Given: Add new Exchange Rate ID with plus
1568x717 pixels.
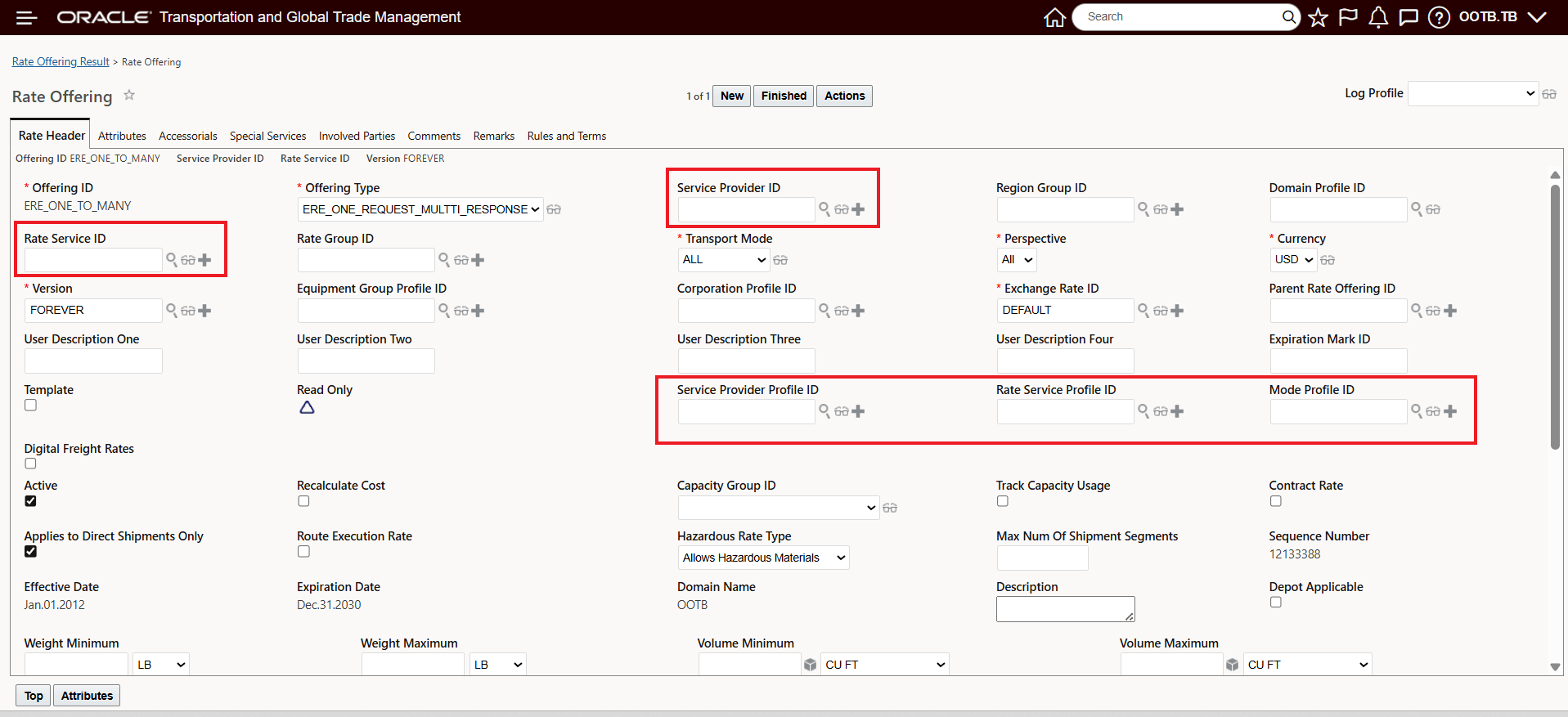Looking at the screenshot, I should (x=1177, y=311).
